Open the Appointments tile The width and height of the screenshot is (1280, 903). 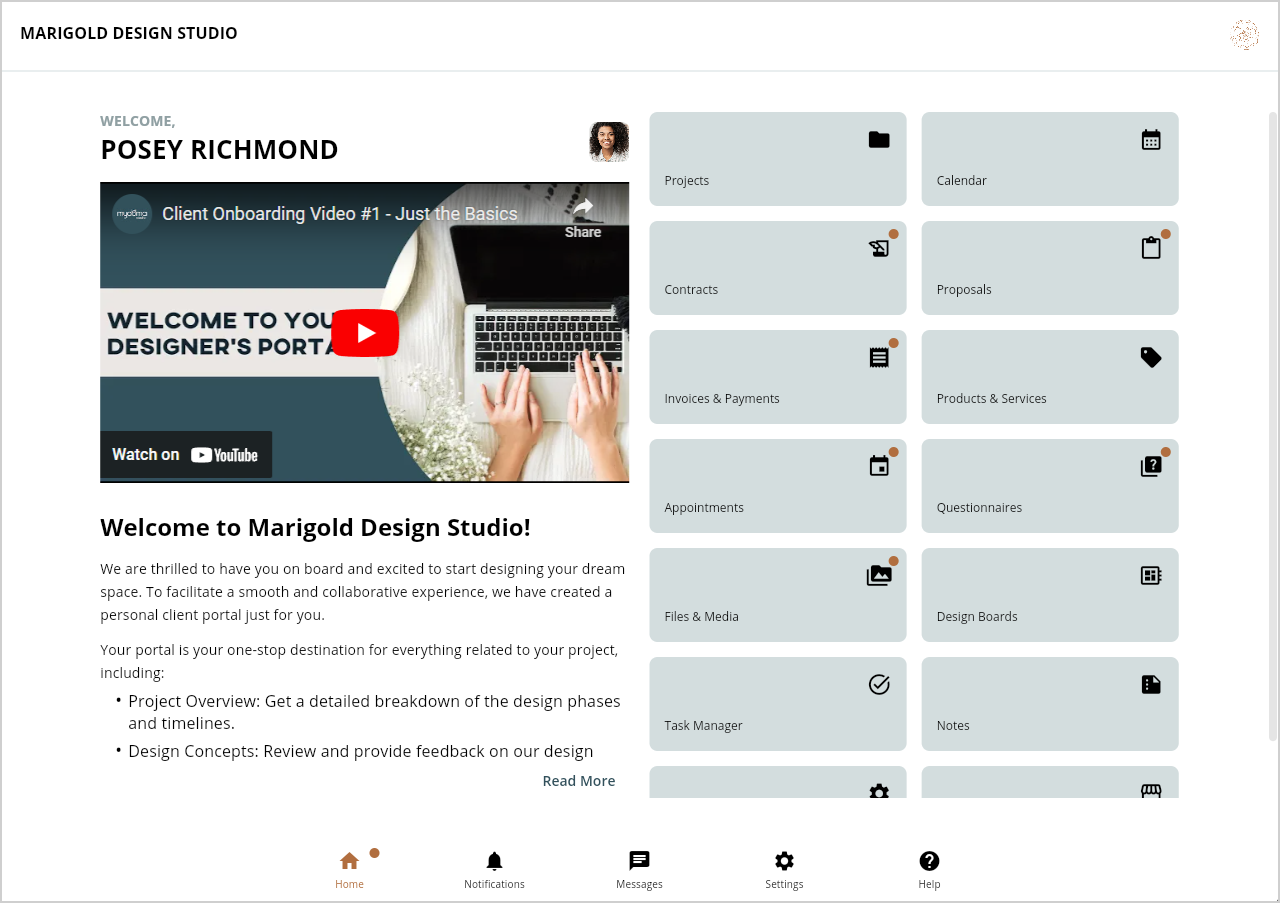[x=777, y=486]
